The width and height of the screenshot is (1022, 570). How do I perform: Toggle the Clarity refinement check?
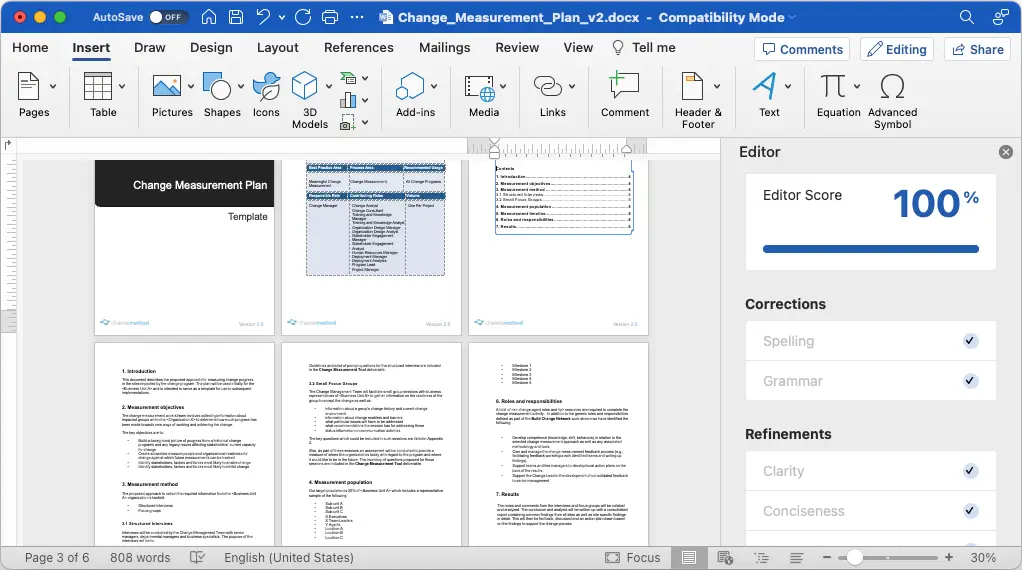pyautogui.click(x=971, y=470)
